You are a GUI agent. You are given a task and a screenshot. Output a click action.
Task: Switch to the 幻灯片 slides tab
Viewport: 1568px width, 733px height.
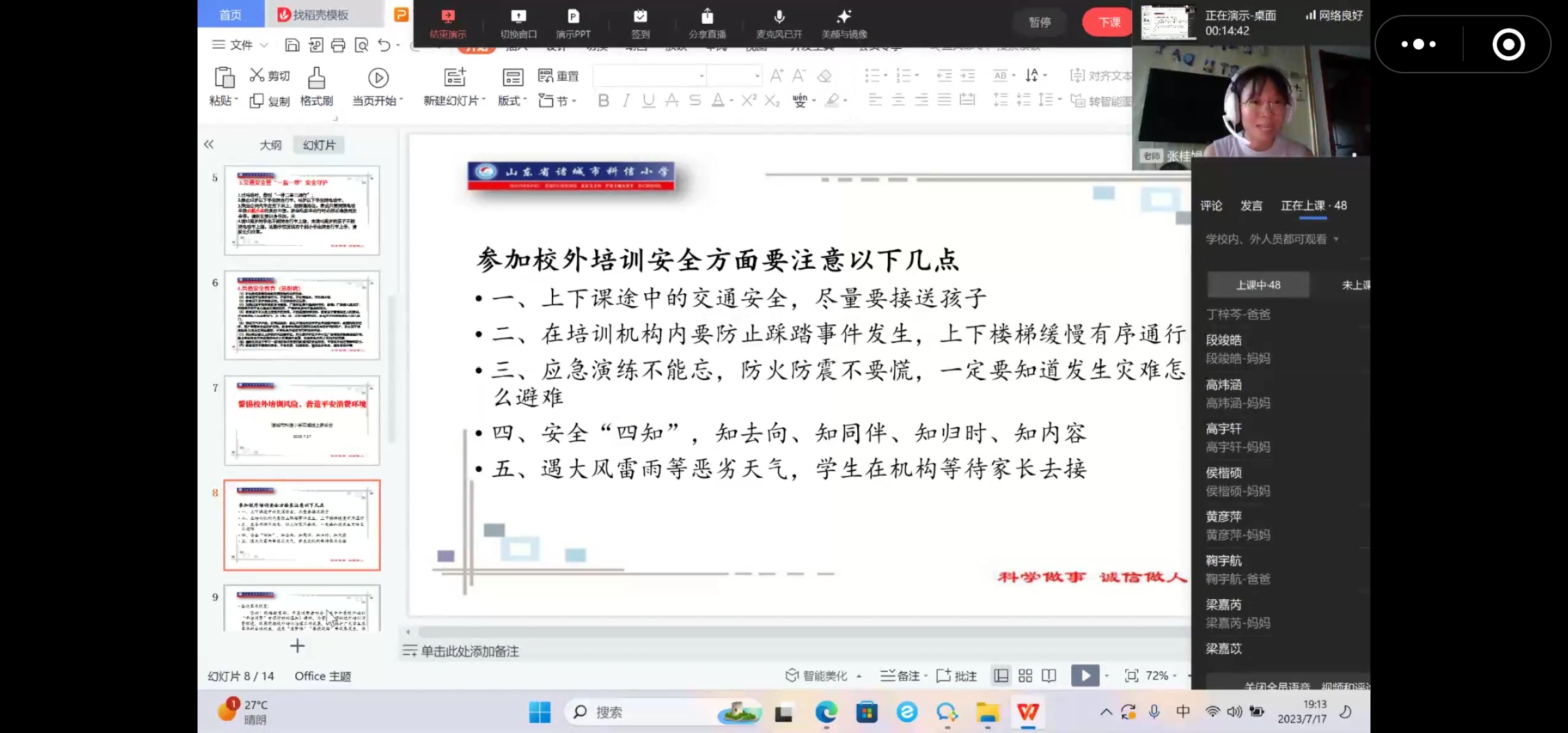(x=319, y=145)
